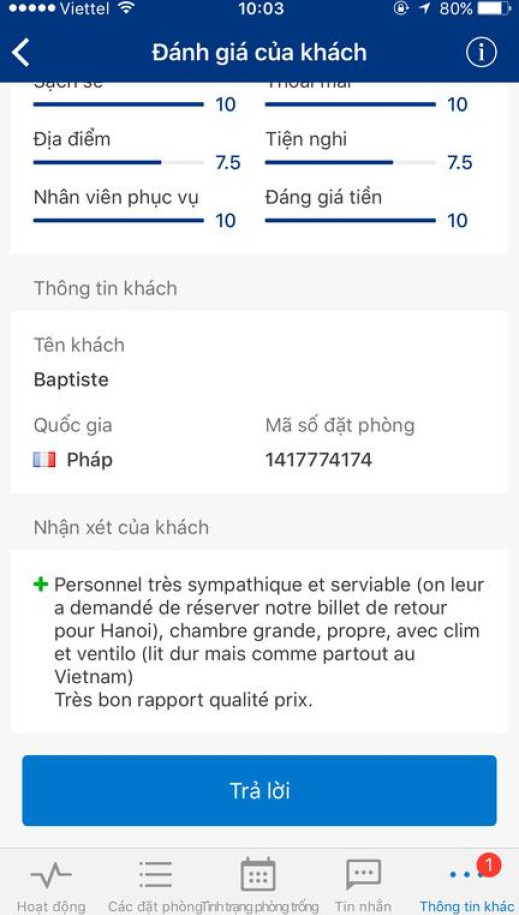Tap the French flag icon
519x915 pixels.
pyautogui.click(x=44, y=460)
